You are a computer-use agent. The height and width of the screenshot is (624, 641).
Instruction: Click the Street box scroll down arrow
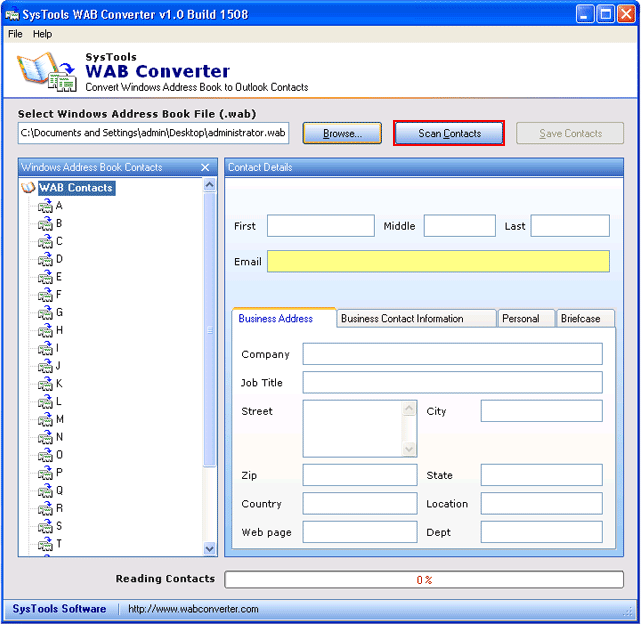[x=409, y=449]
